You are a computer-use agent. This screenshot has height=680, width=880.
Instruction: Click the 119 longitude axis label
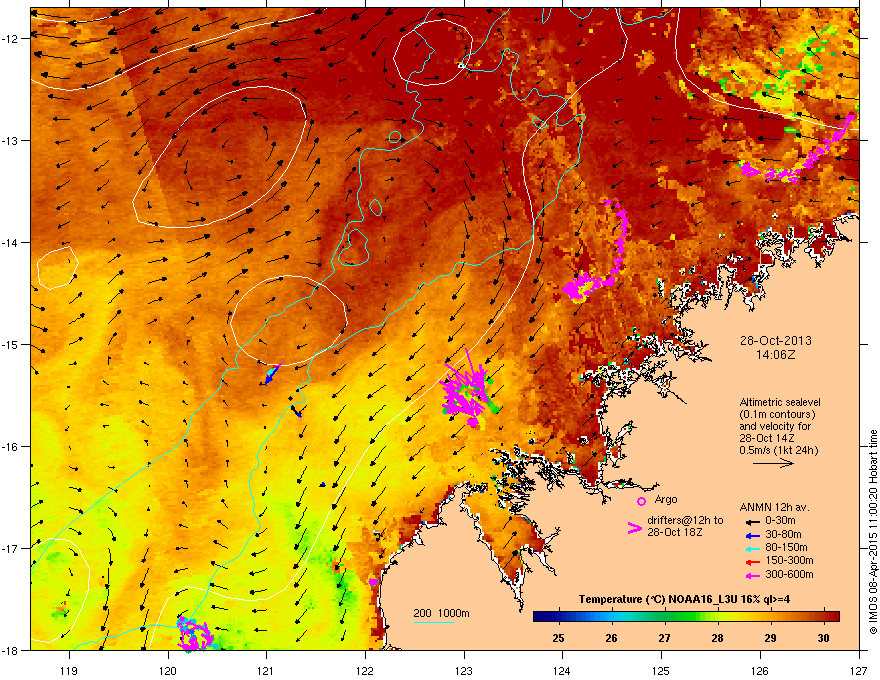[x=68, y=670]
